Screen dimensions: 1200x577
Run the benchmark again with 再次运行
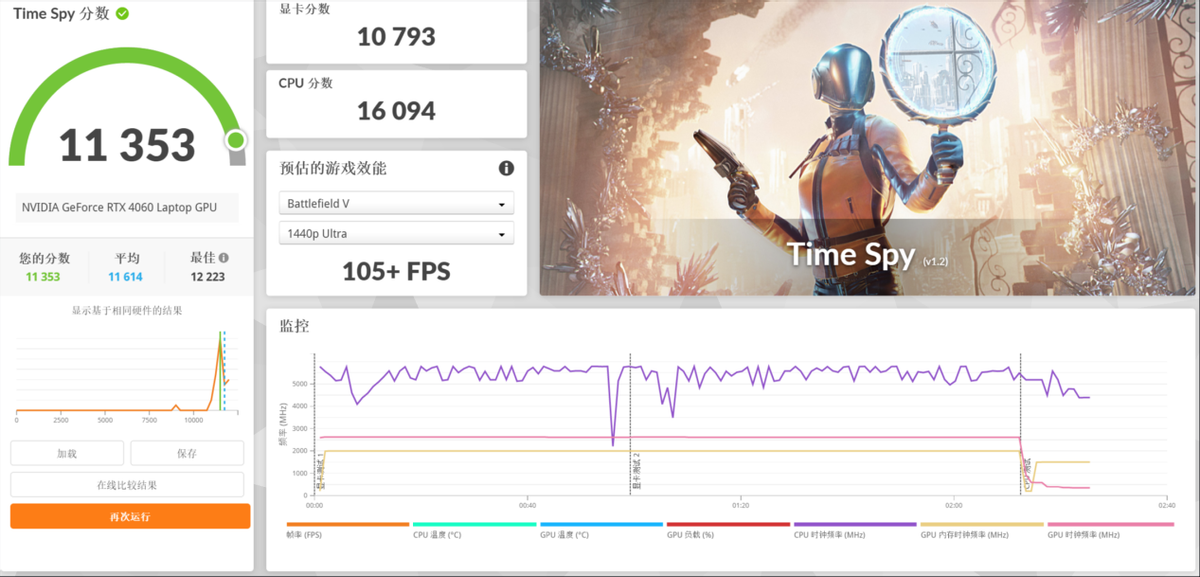(x=130, y=516)
